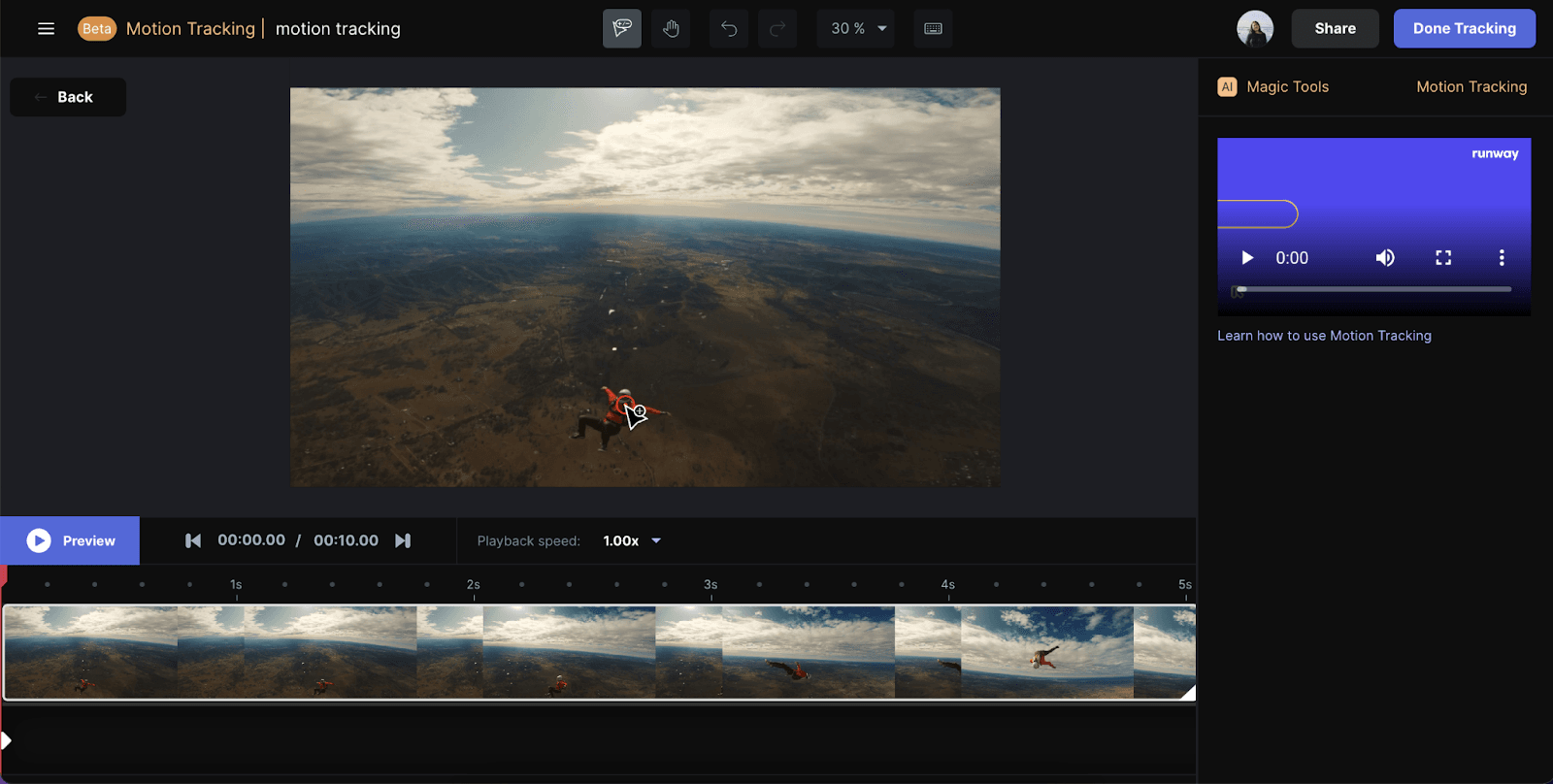This screenshot has width=1553, height=784.
Task: Select the video clip thumbnail strip
Action: point(599,652)
